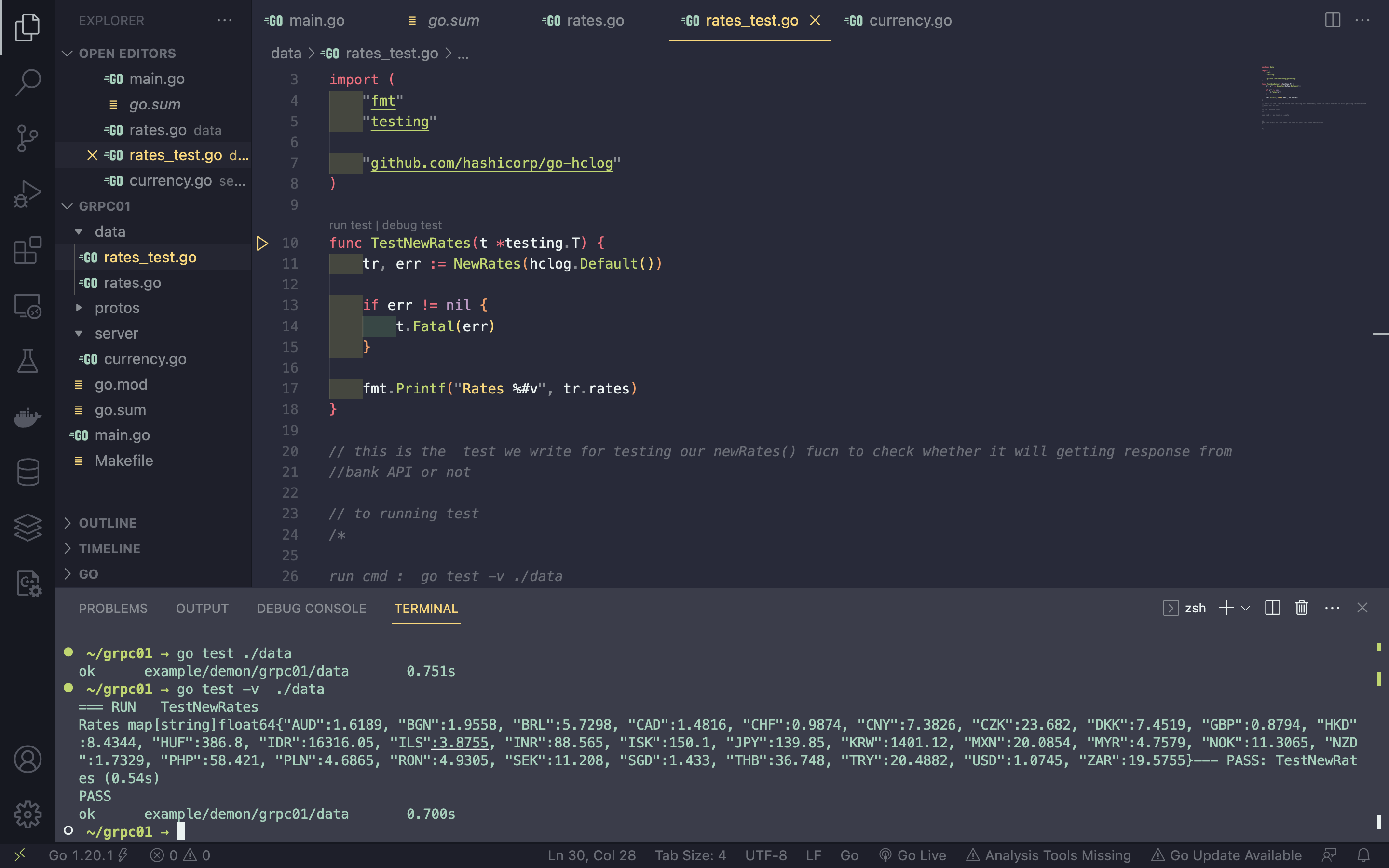Open the Docker extension panel
The height and width of the screenshot is (868, 1389).
[27, 417]
